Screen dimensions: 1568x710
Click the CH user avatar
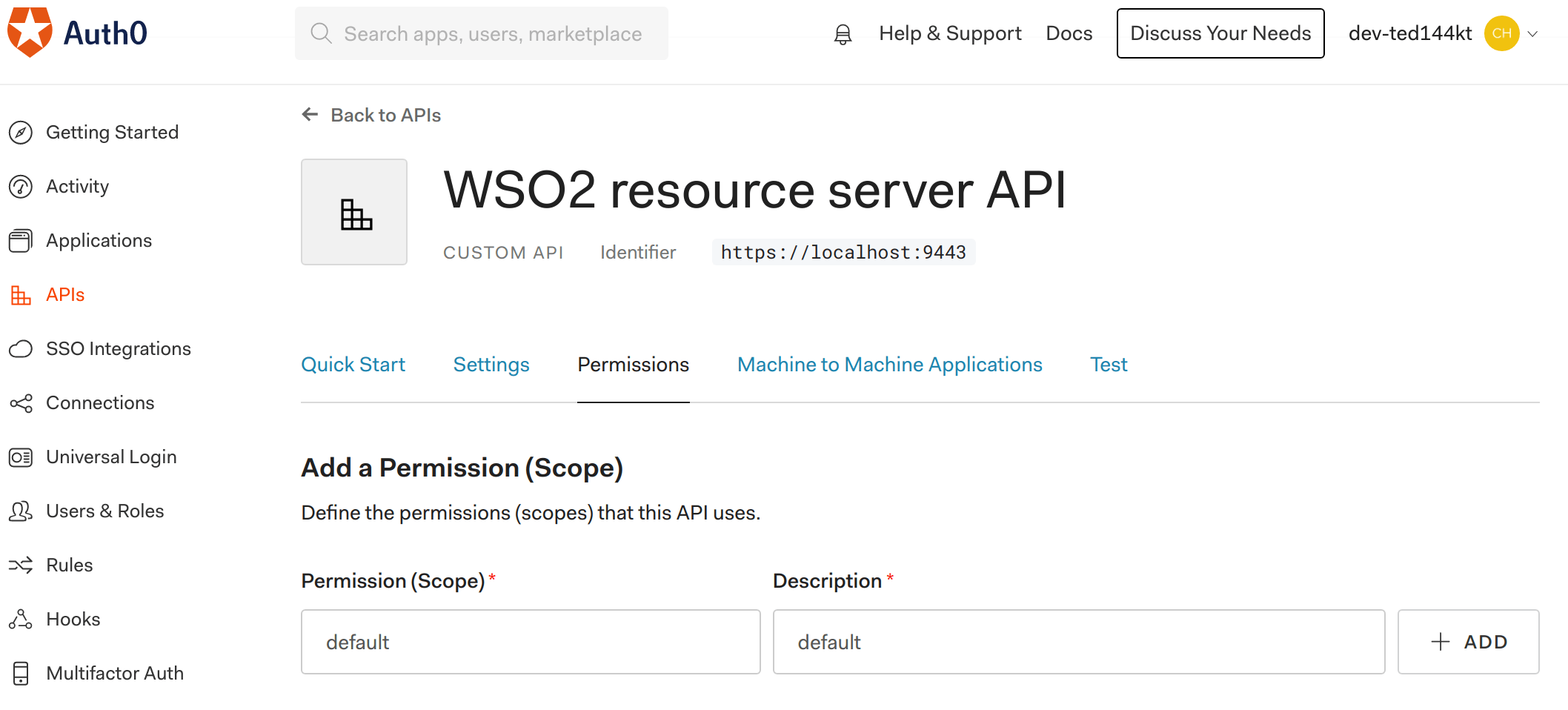click(x=1501, y=34)
